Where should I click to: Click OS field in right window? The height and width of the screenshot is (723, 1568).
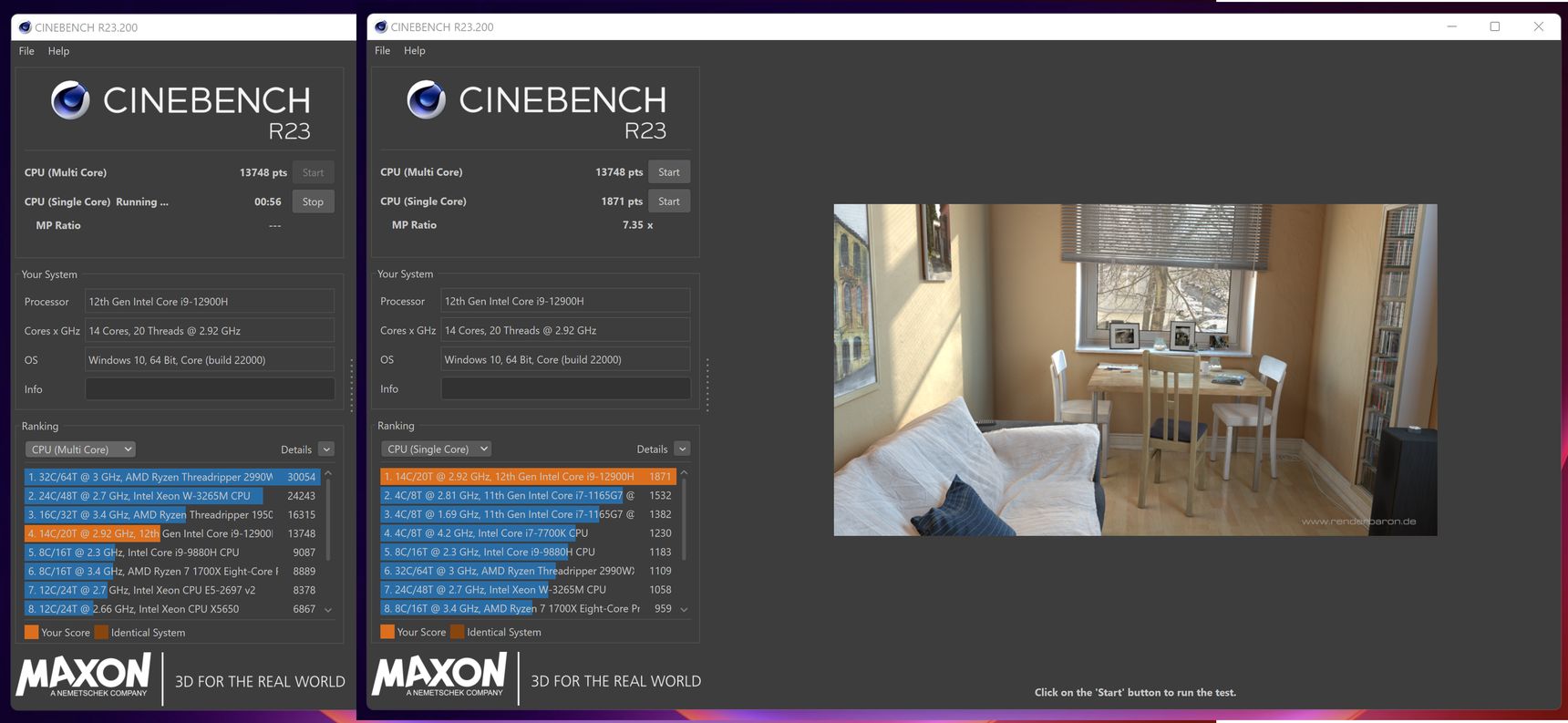[x=565, y=359]
